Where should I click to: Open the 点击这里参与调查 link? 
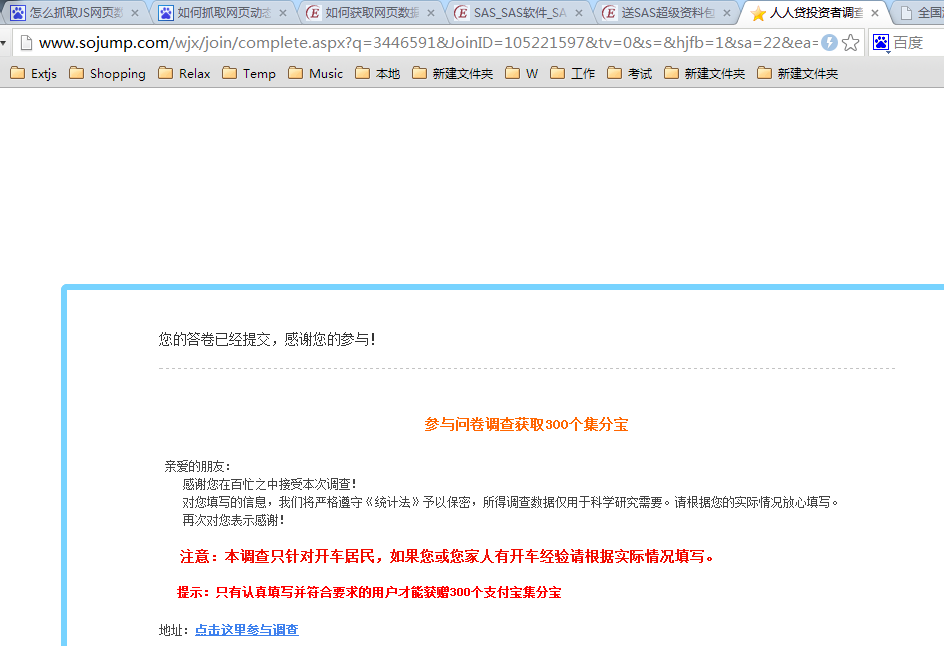pos(247,630)
